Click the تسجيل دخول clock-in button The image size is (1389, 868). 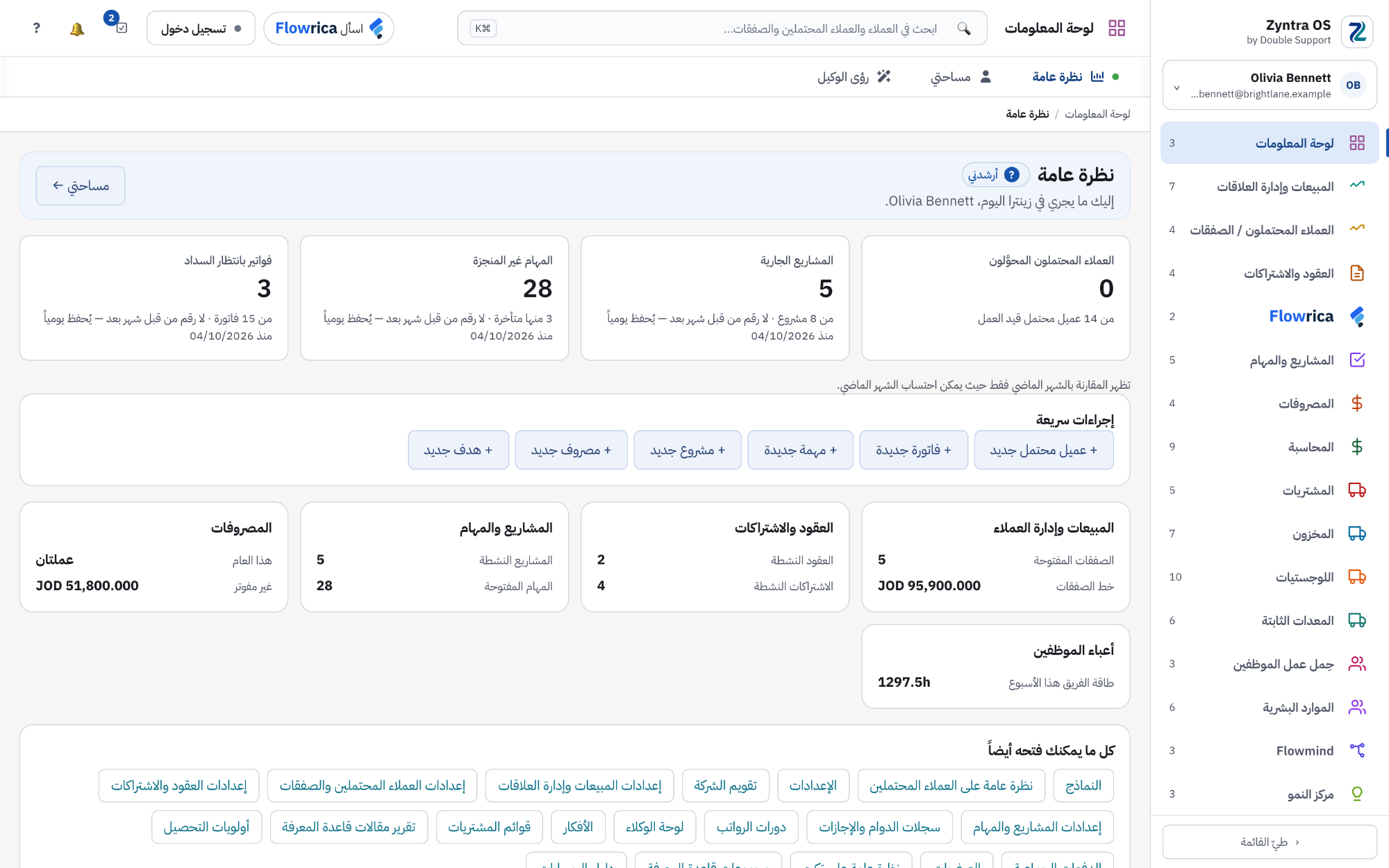click(x=201, y=28)
